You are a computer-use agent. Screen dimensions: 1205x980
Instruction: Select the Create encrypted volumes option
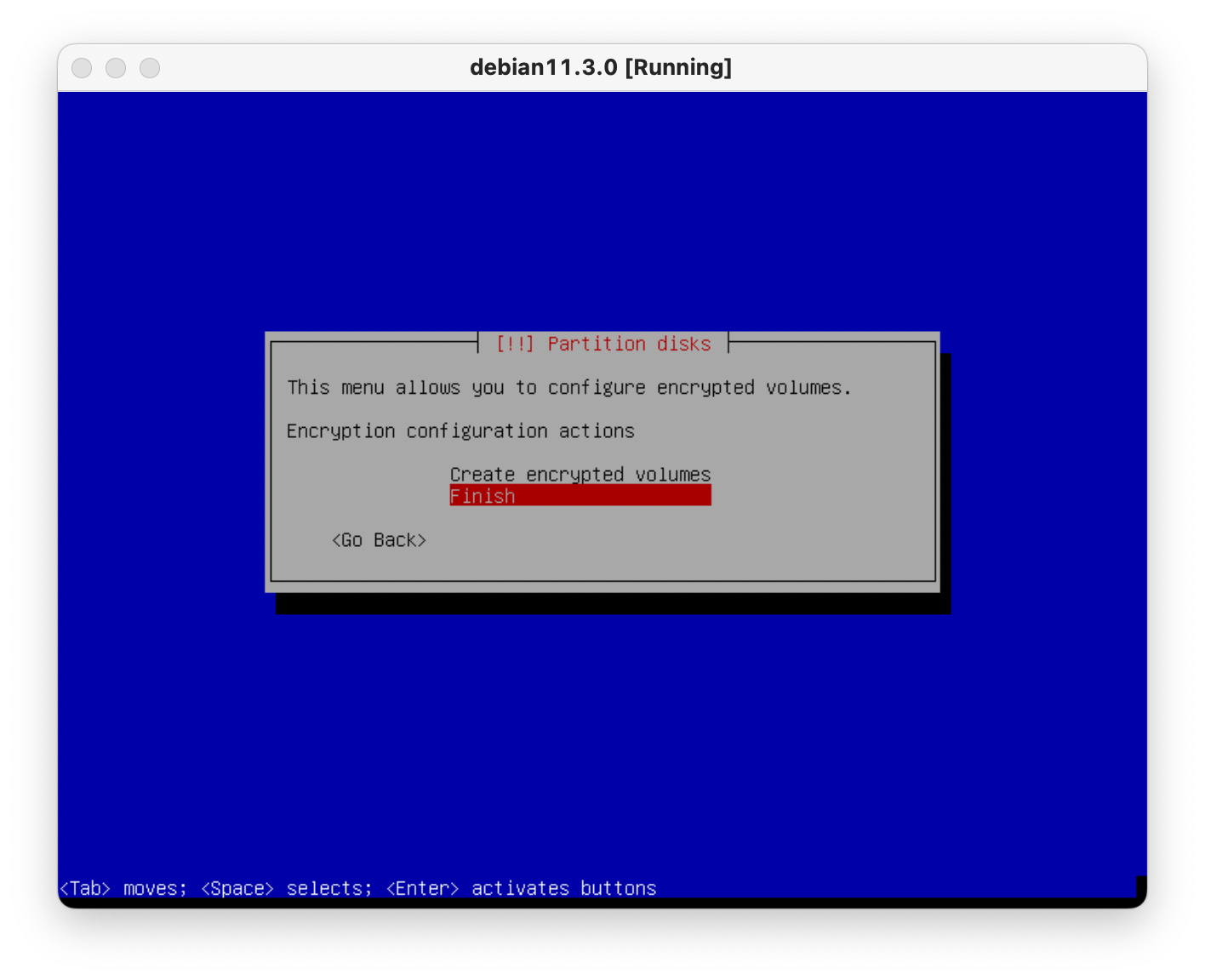[580, 474]
